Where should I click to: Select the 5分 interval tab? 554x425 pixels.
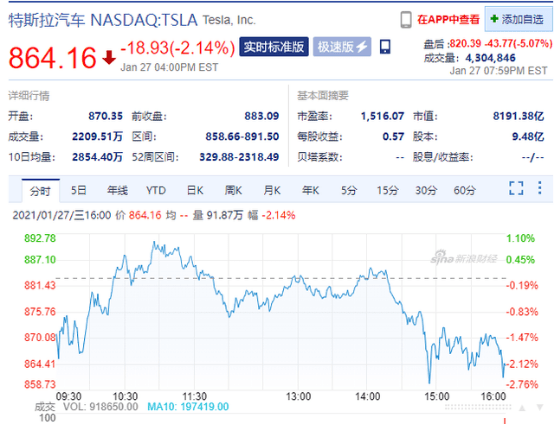[349, 190]
